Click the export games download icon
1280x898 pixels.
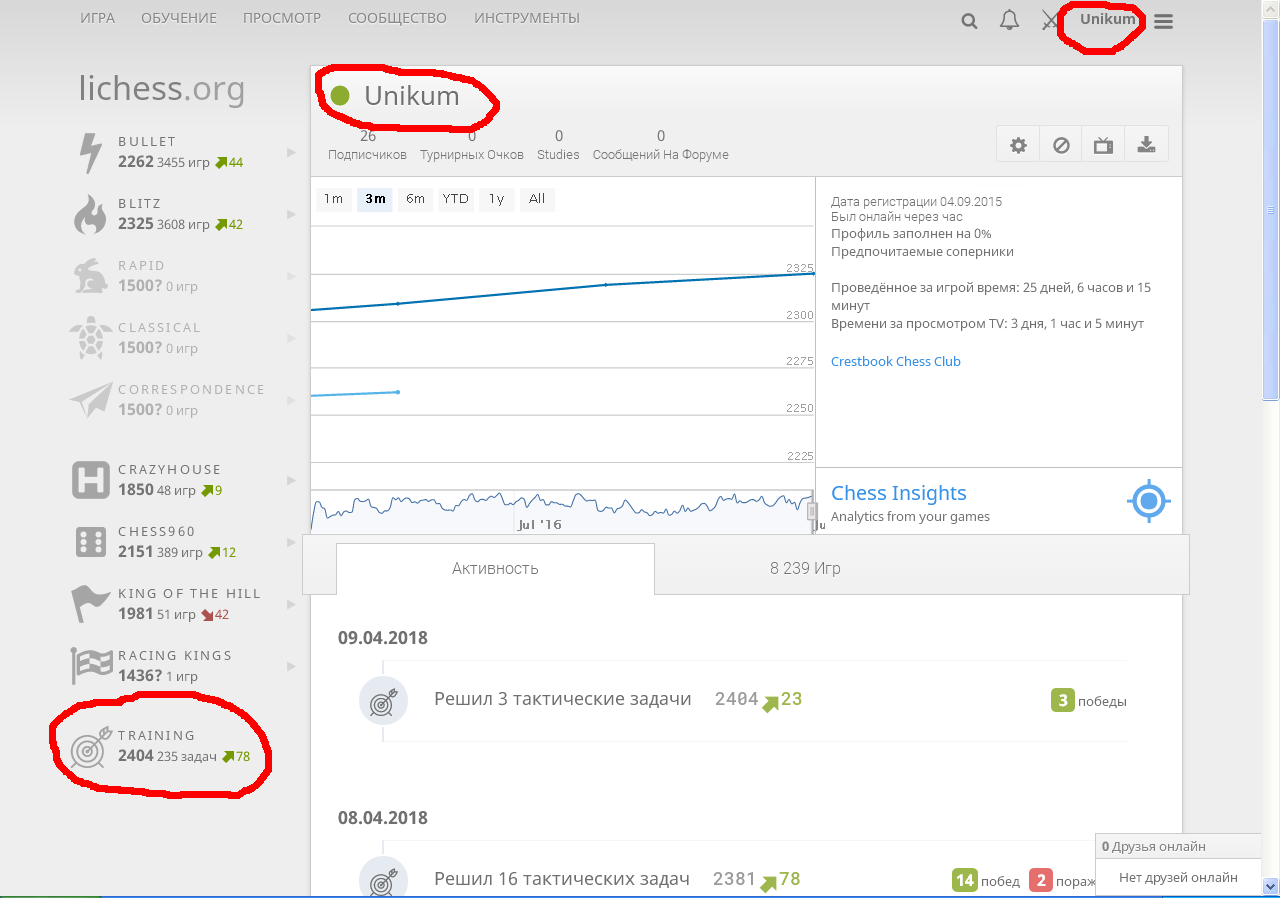(1147, 145)
